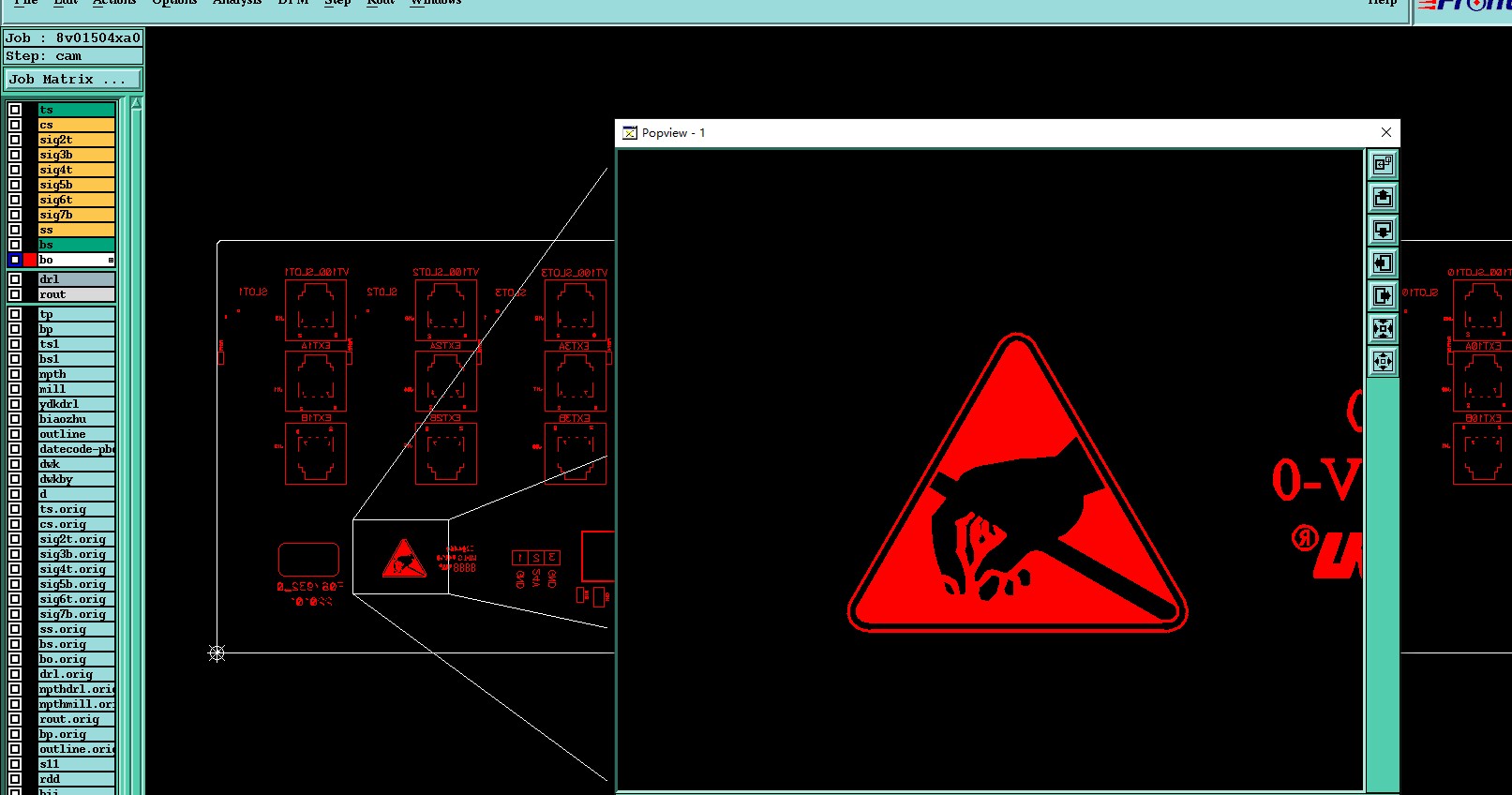Toggle the biaozhu layer checkbox

(x=15, y=419)
